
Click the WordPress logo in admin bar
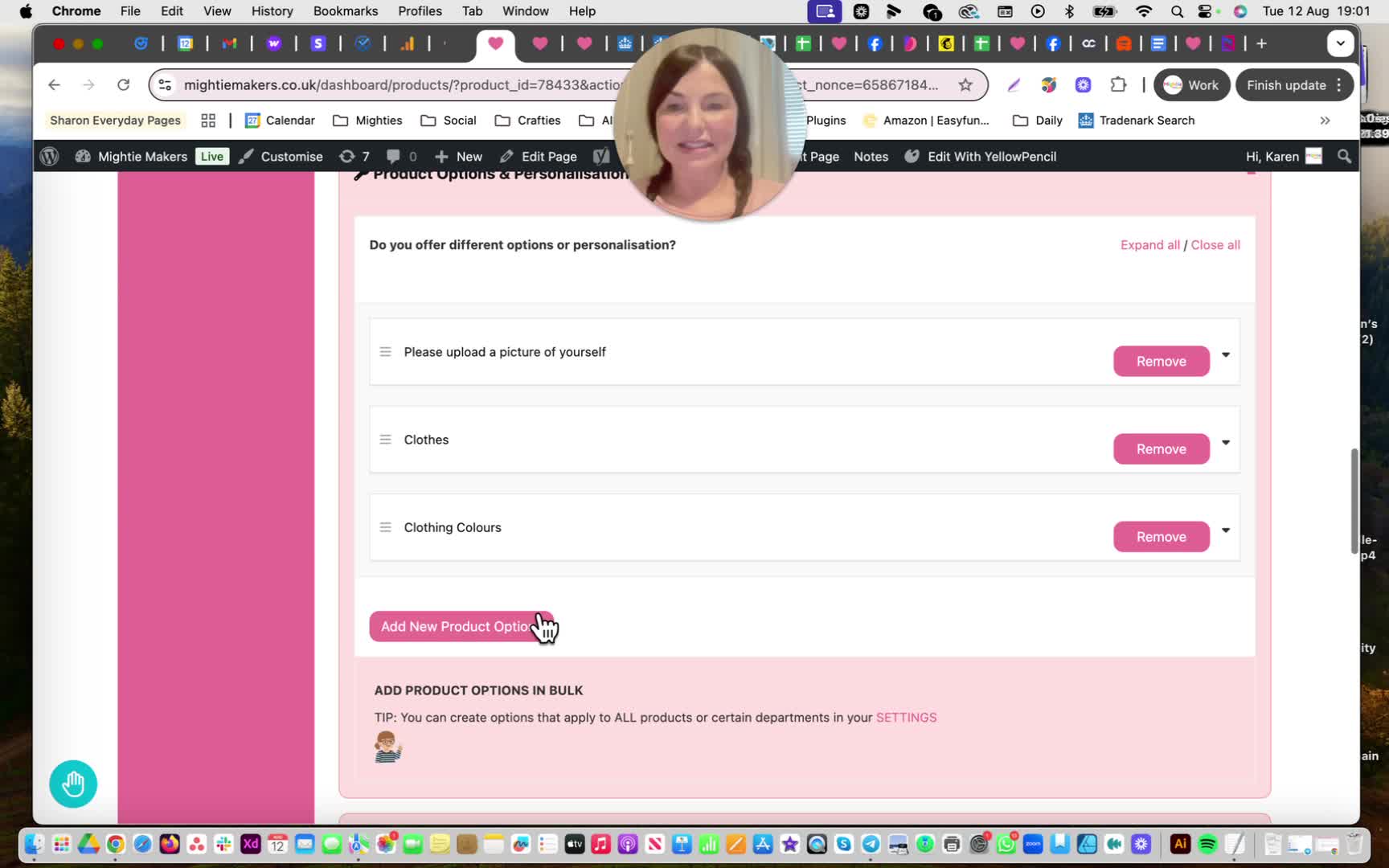49,156
